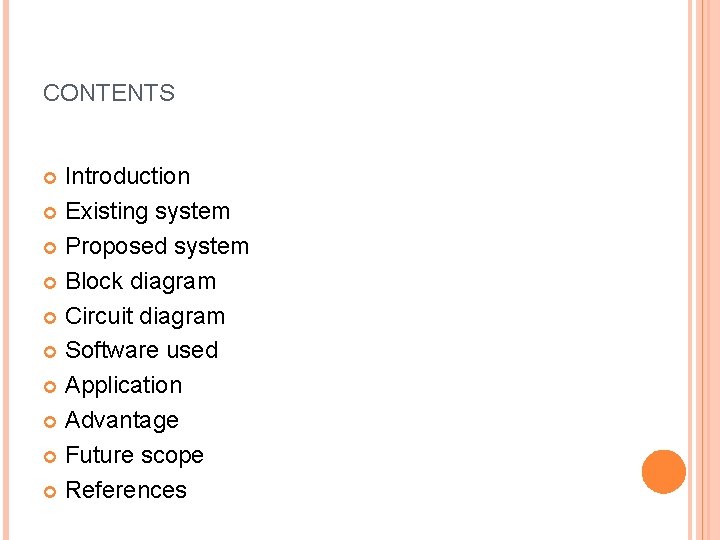Select the Software used item
720x540 pixels.
point(141,350)
